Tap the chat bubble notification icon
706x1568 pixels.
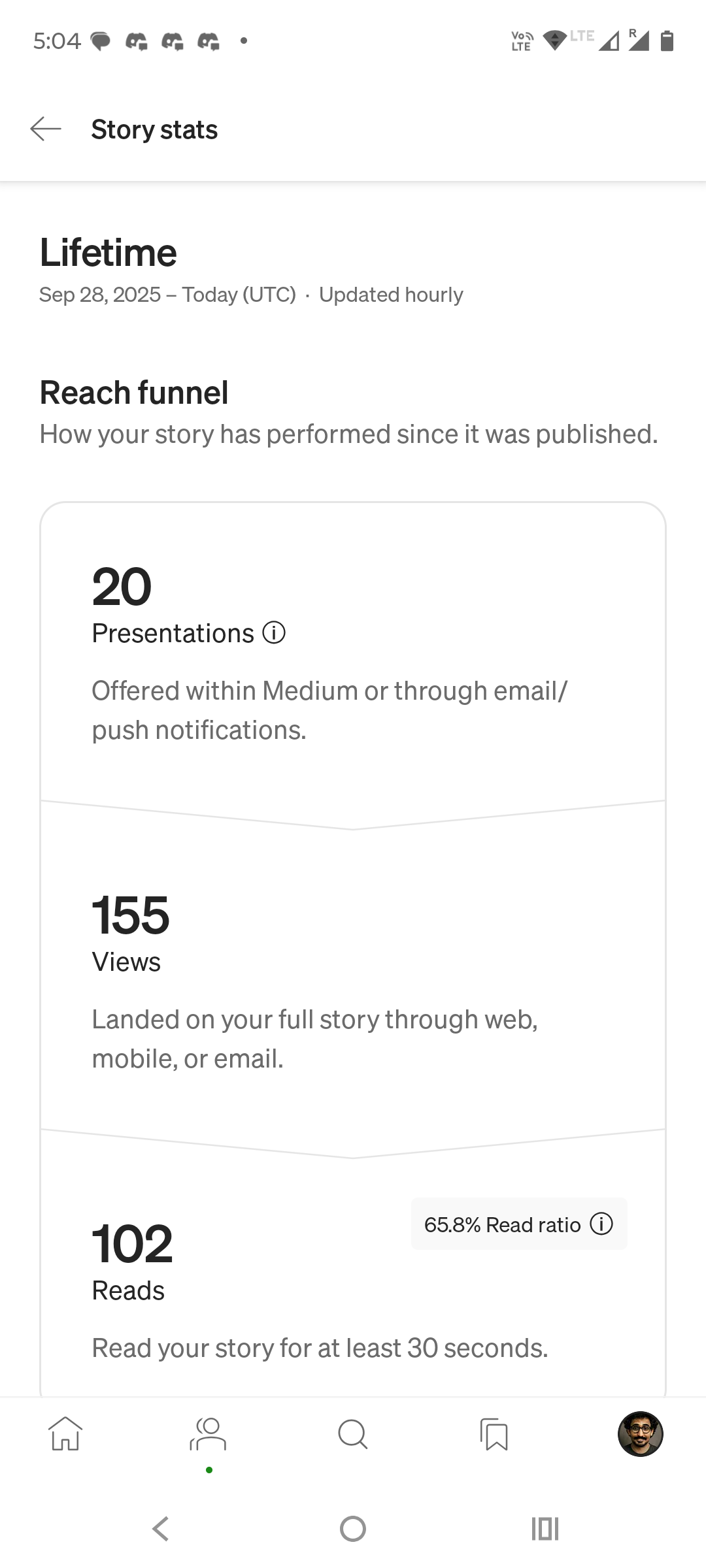click(100, 42)
